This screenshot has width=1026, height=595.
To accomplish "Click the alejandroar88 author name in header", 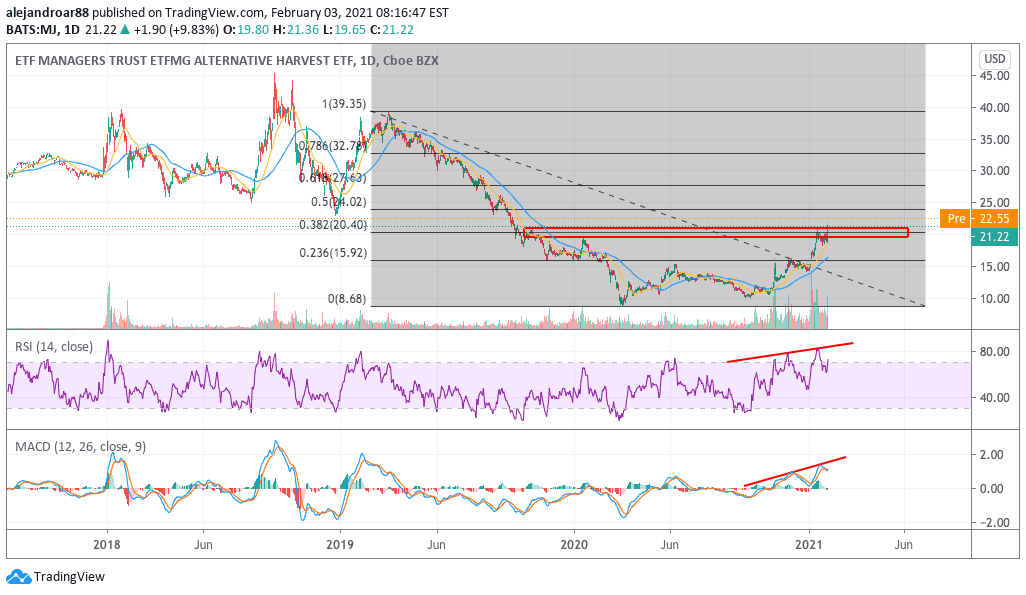I will [x=48, y=12].
